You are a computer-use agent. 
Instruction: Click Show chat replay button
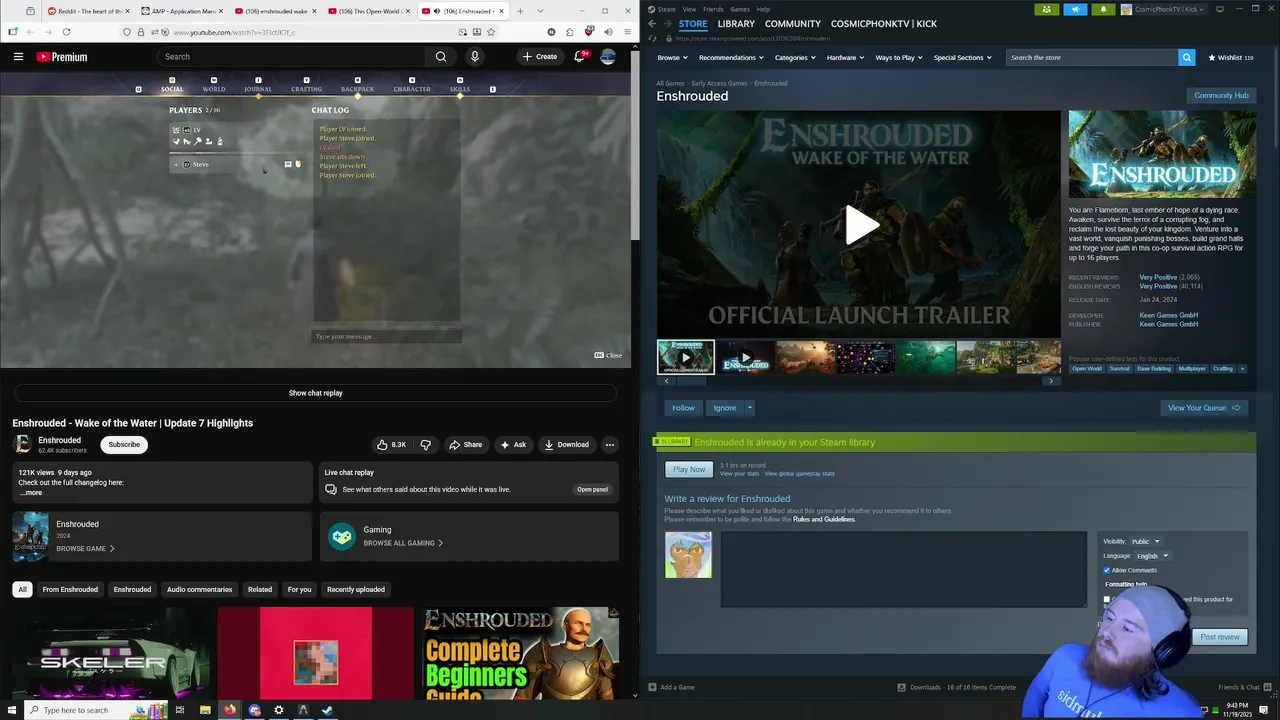pyautogui.click(x=316, y=393)
